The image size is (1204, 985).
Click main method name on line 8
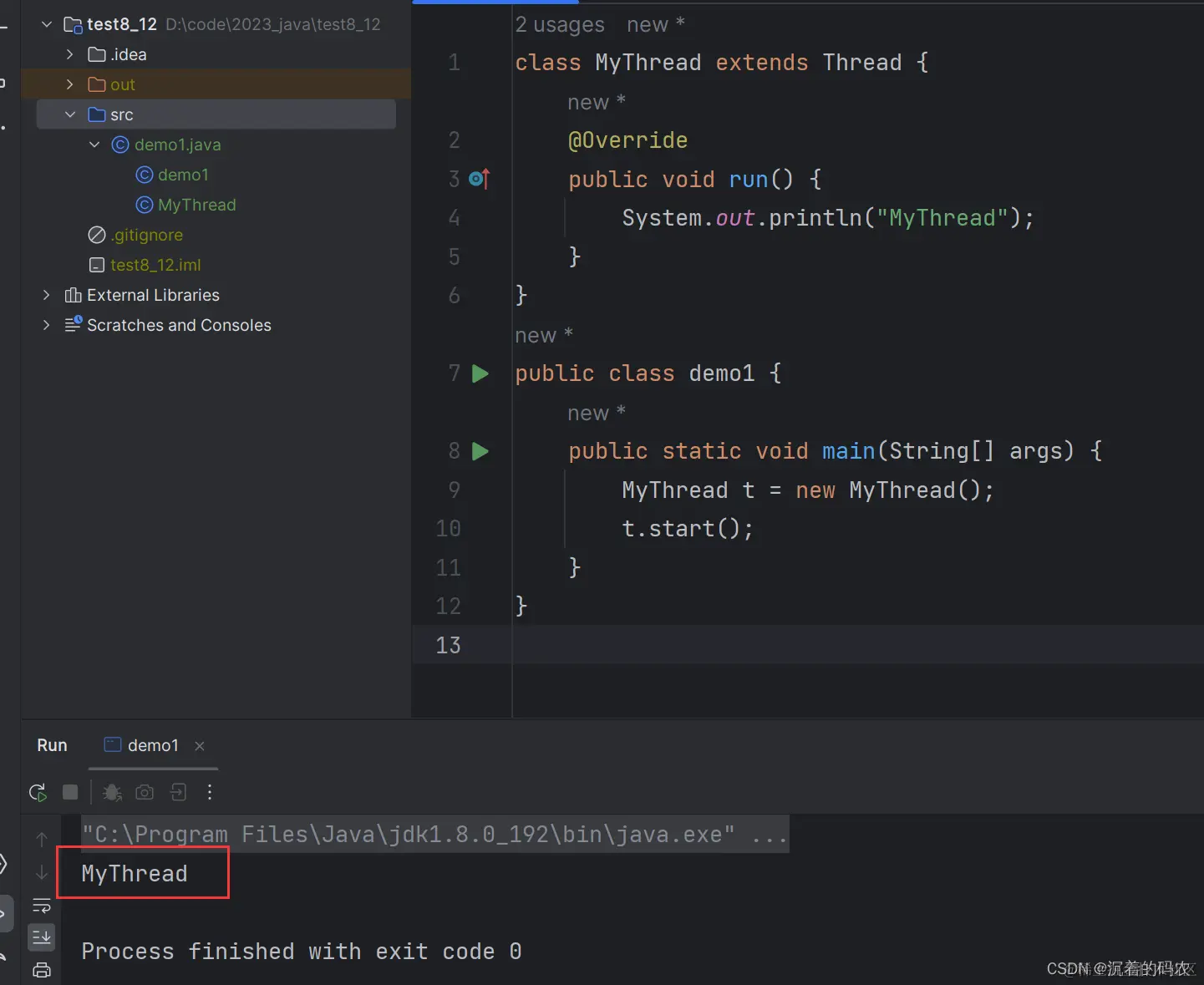849,451
